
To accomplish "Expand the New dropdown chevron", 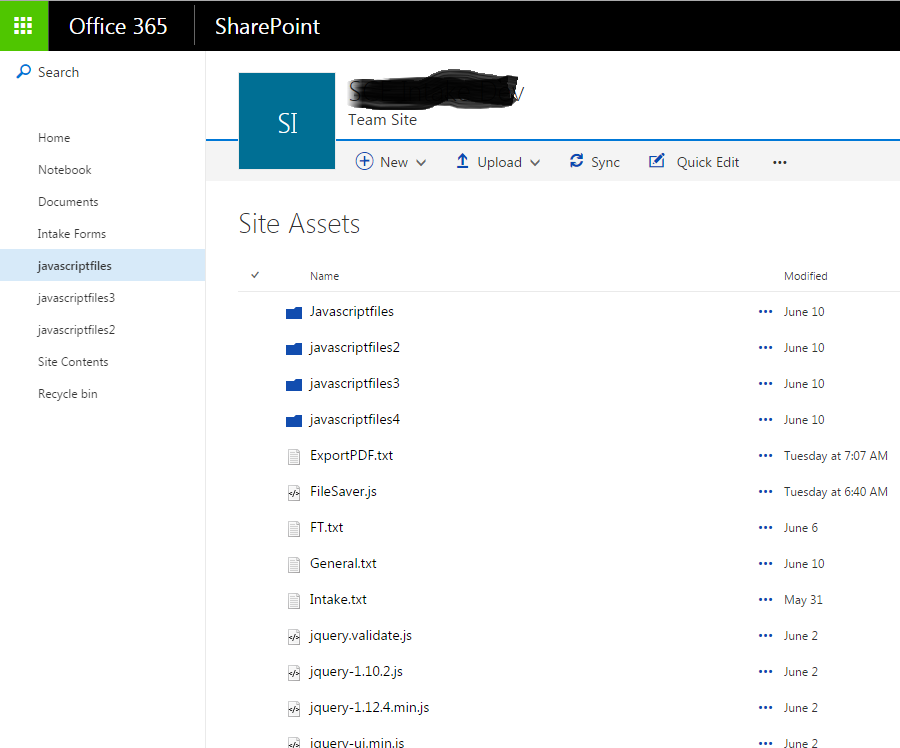I will 420,161.
